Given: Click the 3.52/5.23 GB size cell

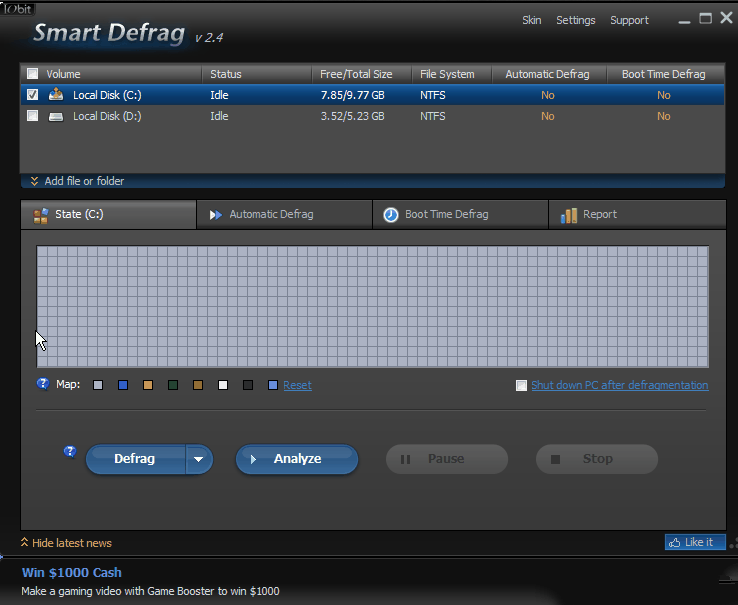Looking at the screenshot, I should (353, 116).
